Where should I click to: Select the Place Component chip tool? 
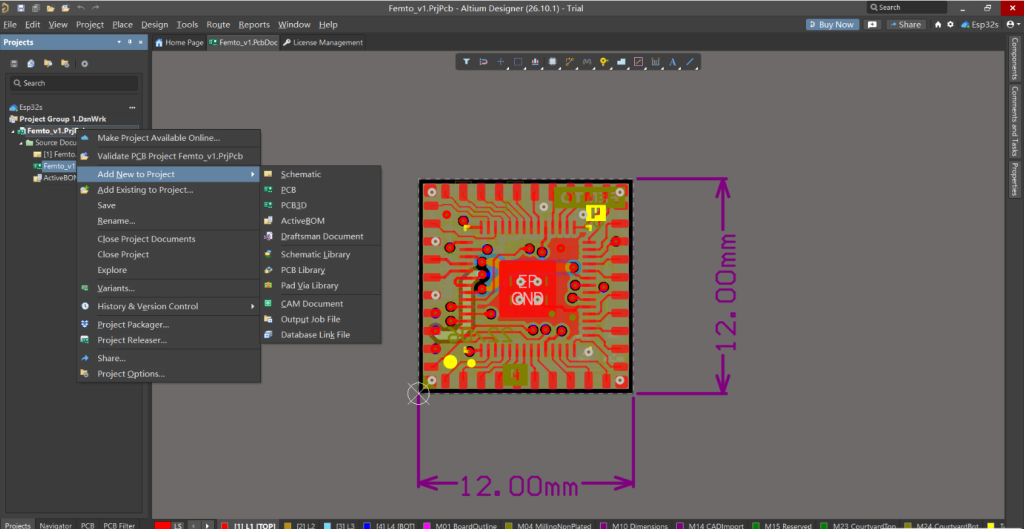click(552, 61)
